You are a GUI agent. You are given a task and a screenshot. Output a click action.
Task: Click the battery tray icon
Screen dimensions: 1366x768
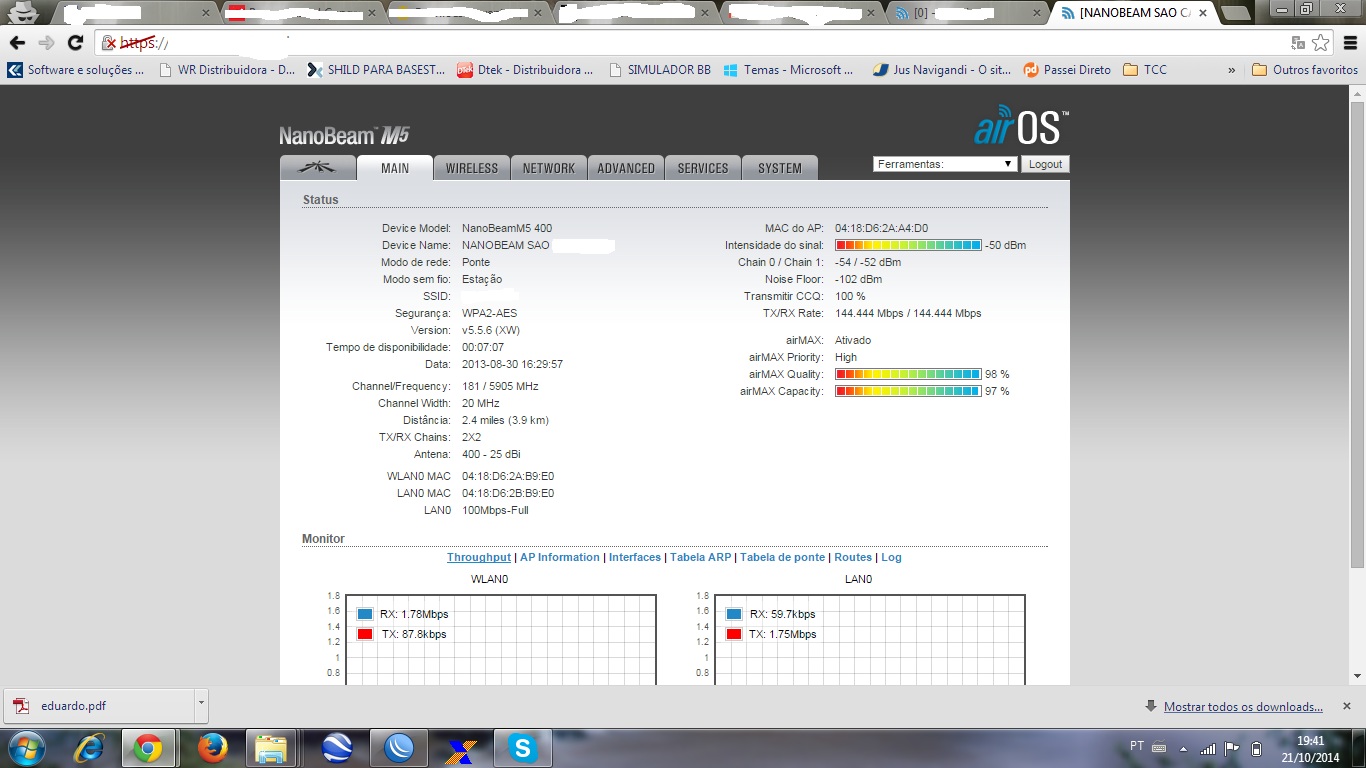tap(1257, 748)
